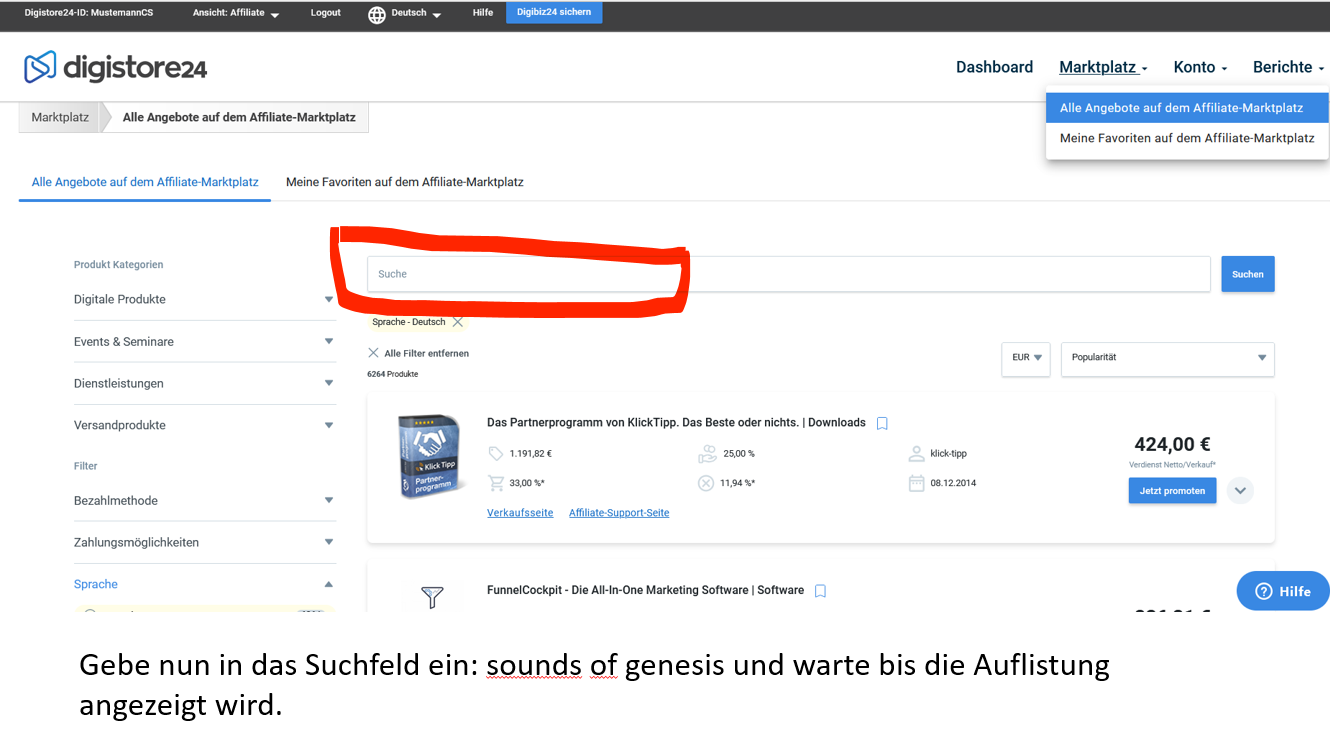Bookmark the FunnelCockpit product
Viewport: 1330px width, 748px height.
pos(820,591)
